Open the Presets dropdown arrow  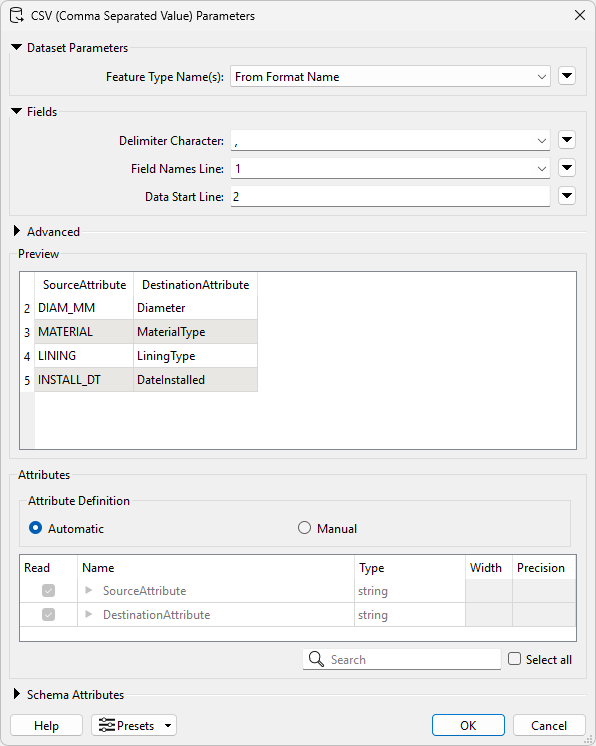click(x=168, y=726)
